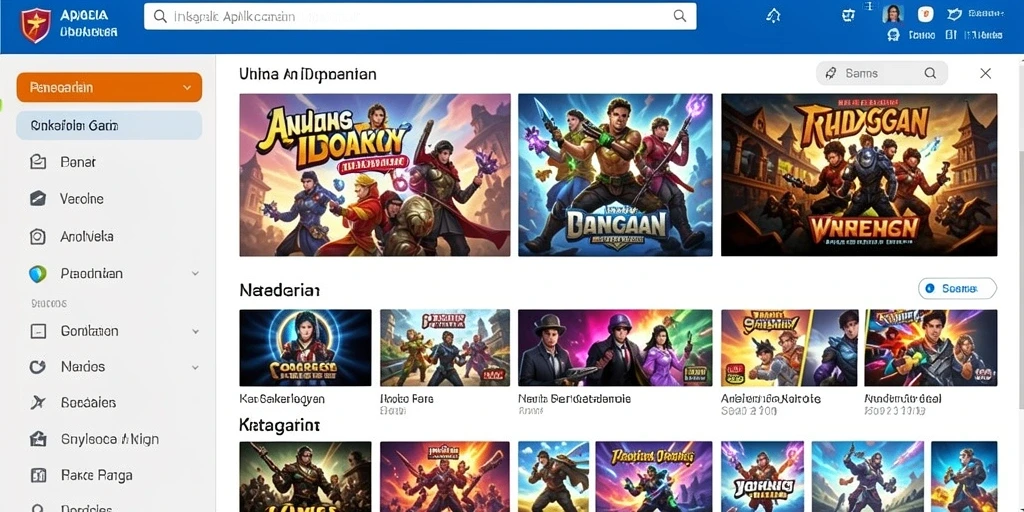Viewport: 1024px width, 512px height.
Task: Click the APUCIA brand title
Action: tap(84, 15)
